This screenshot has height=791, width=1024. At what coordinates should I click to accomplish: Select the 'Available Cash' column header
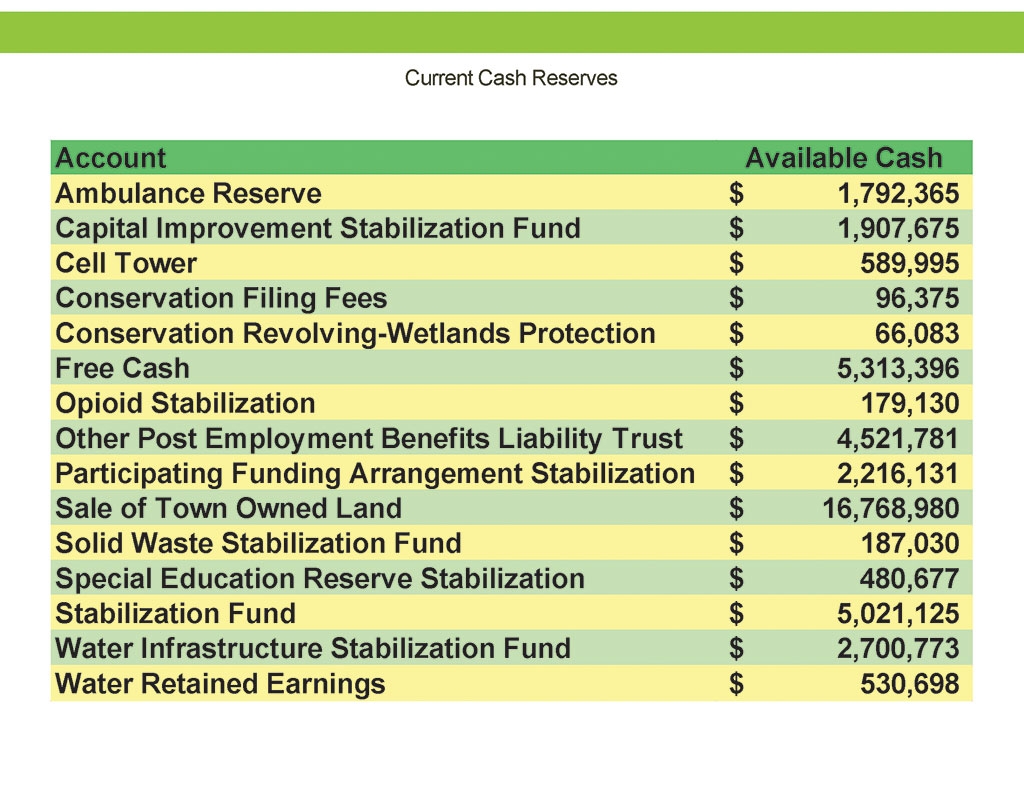click(843, 158)
